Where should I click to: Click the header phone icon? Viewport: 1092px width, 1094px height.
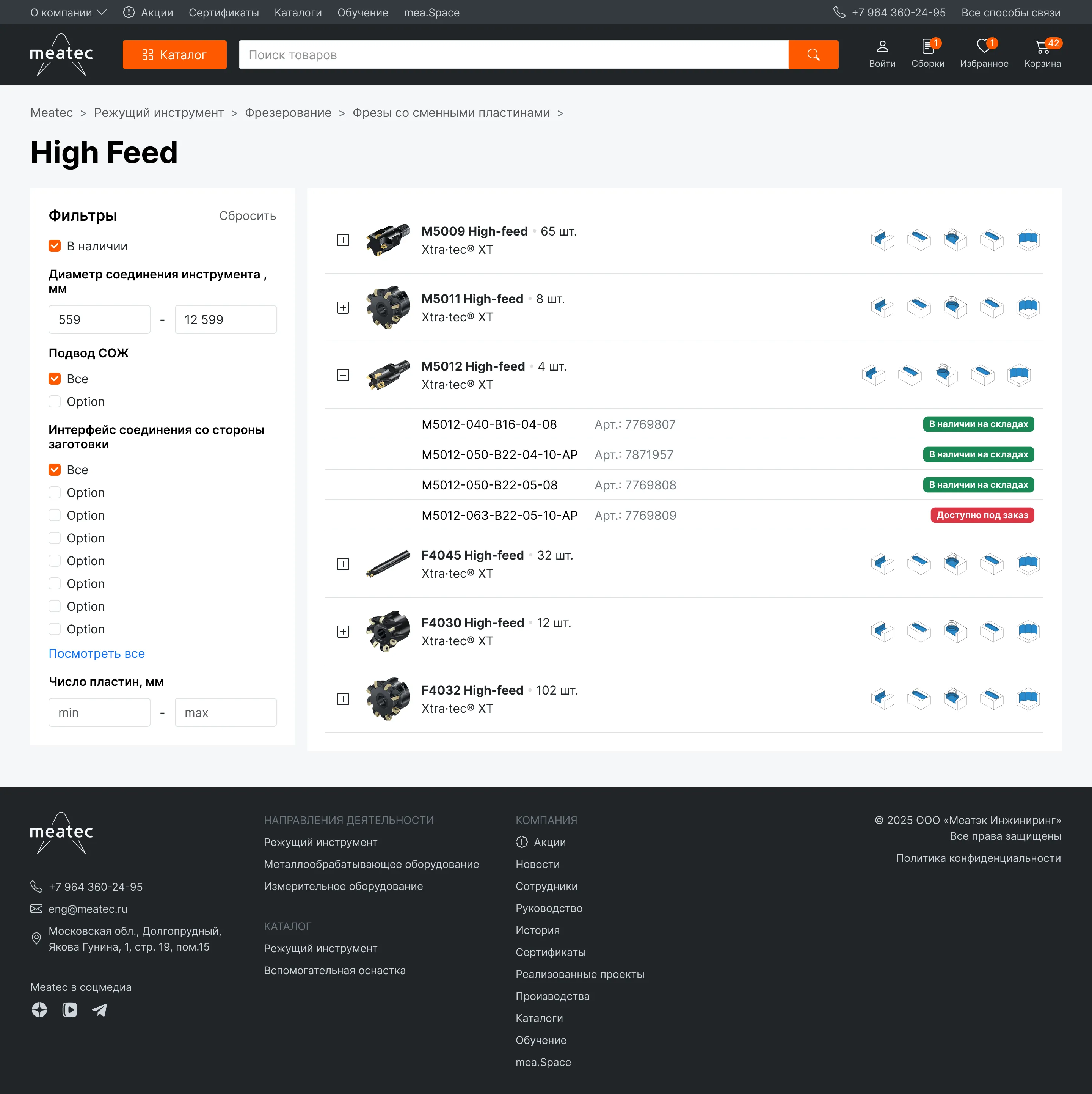pos(839,13)
